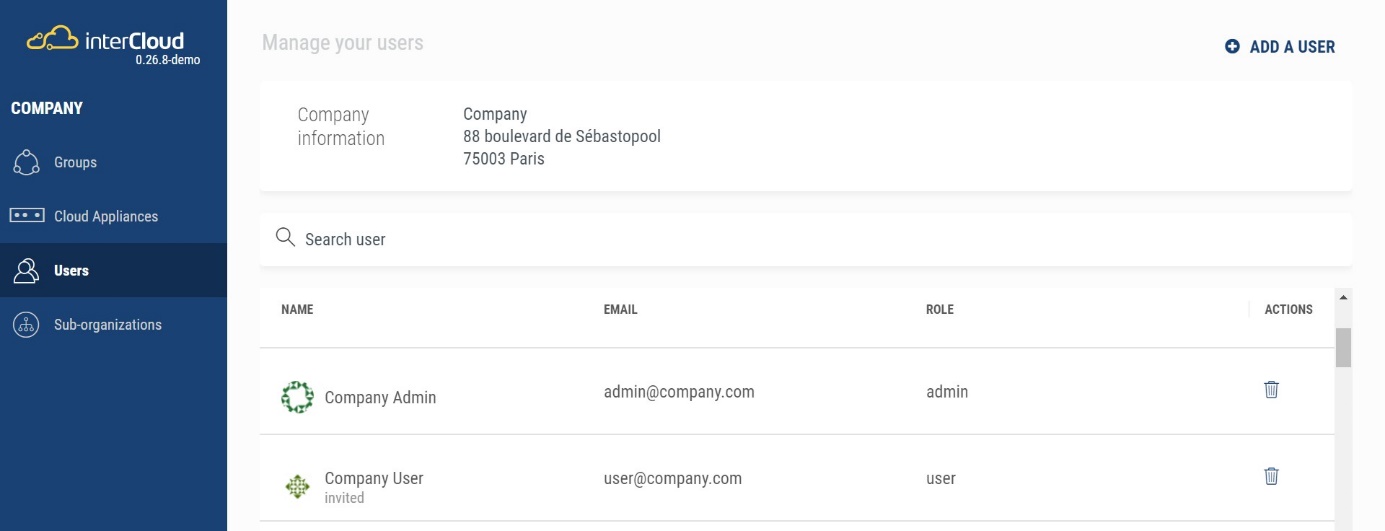
Task: Click Company User avatar icon
Action: coord(297,486)
